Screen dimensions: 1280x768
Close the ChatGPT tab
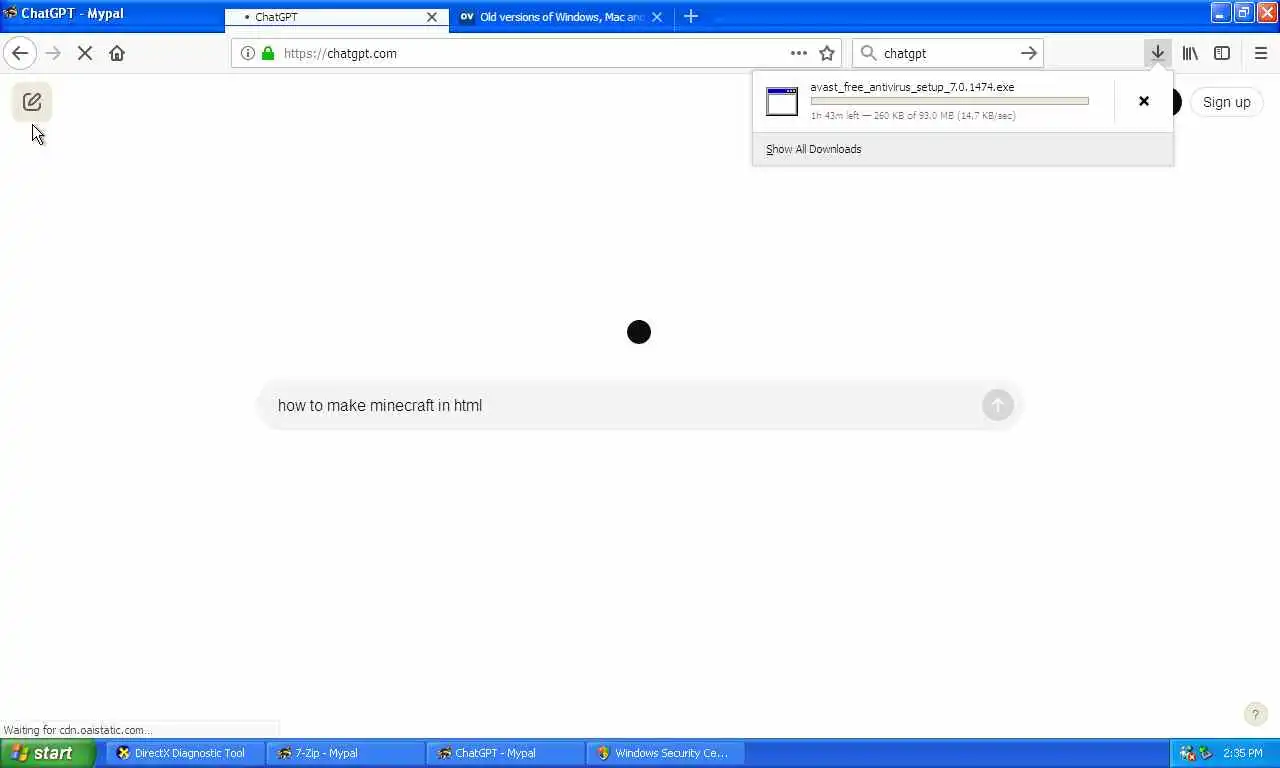(x=432, y=17)
